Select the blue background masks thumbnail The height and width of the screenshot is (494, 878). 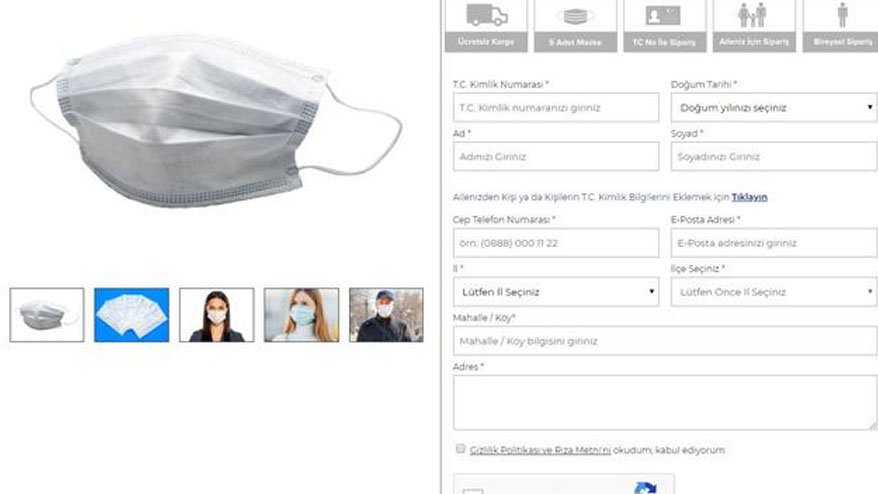coord(132,315)
